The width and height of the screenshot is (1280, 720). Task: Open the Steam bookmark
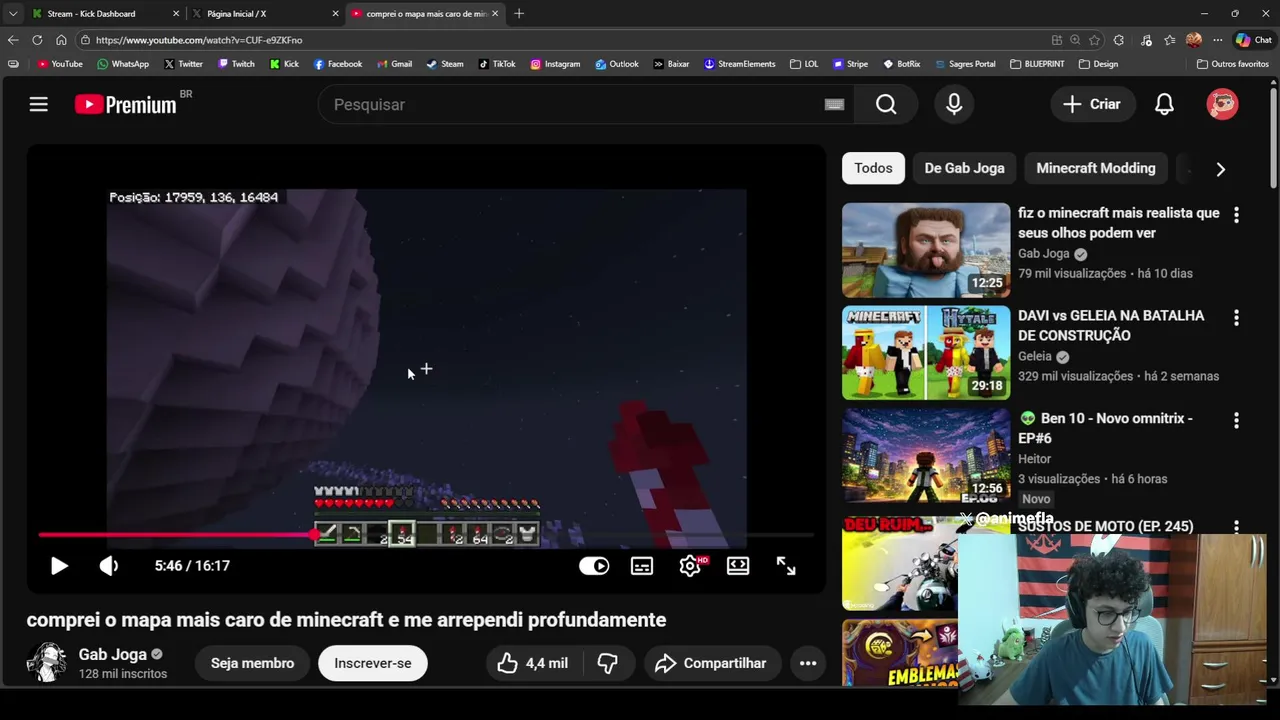pos(445,64)
